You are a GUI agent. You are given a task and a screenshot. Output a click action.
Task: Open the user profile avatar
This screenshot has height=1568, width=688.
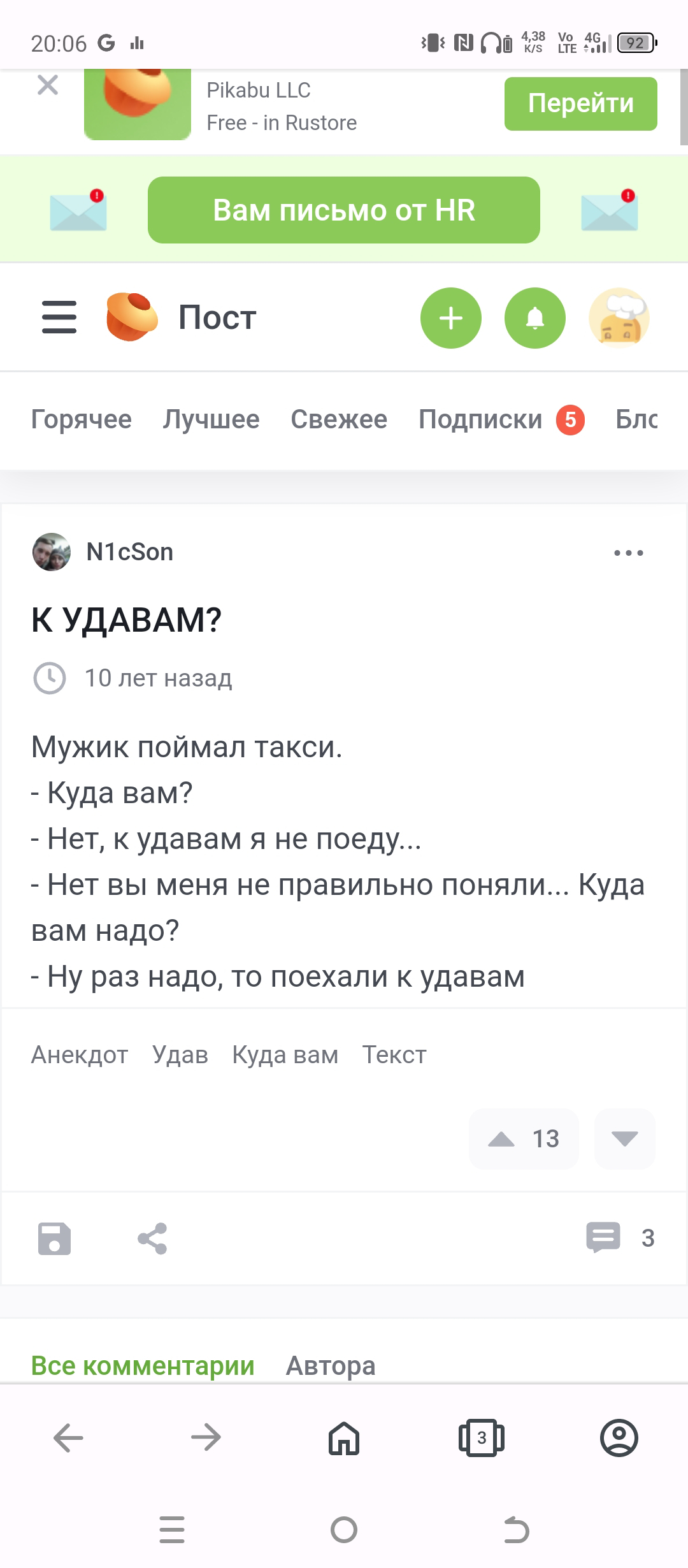[619, 318]
